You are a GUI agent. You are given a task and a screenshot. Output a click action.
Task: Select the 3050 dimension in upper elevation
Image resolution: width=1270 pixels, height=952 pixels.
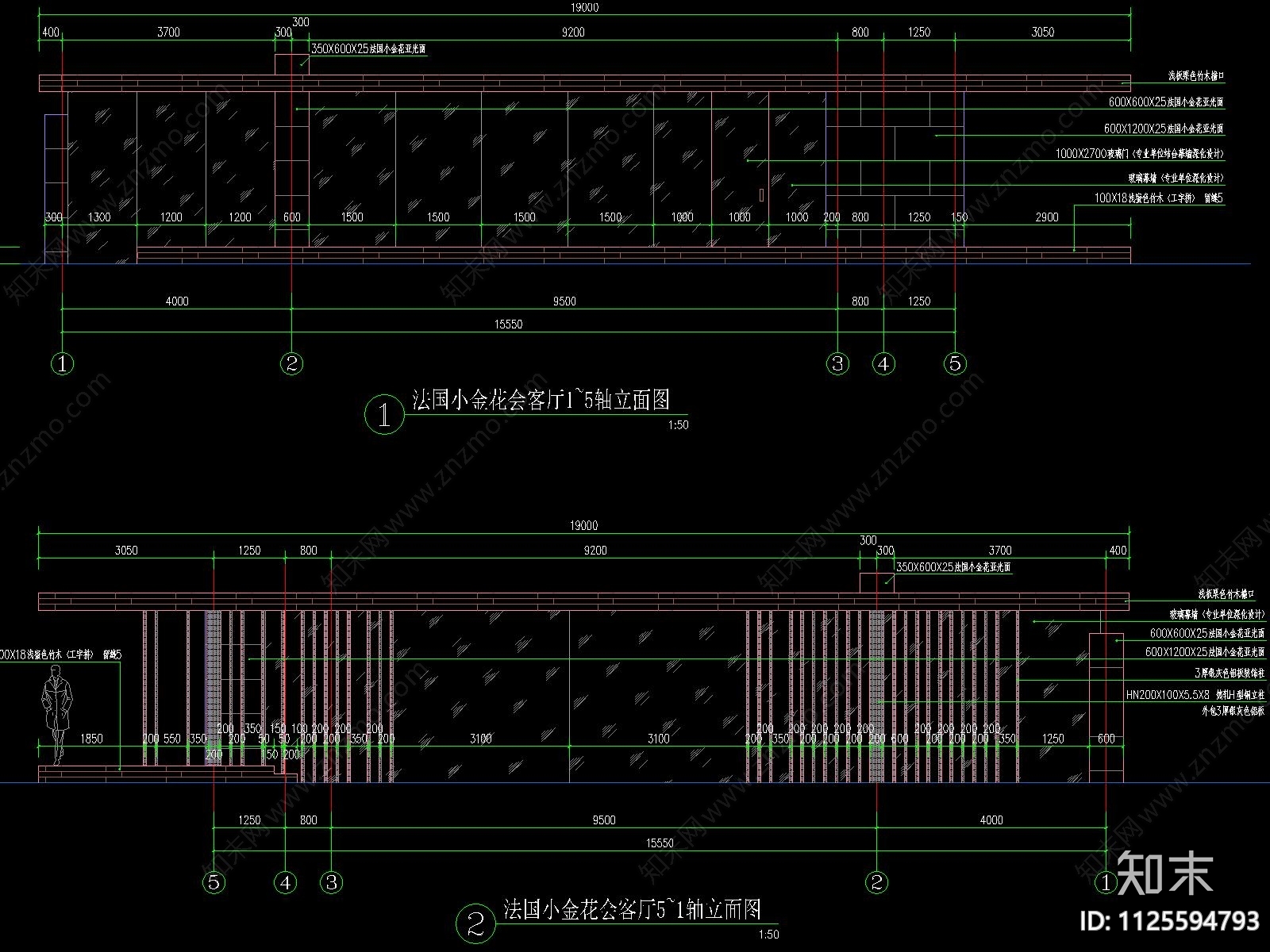pos(1043,33)
